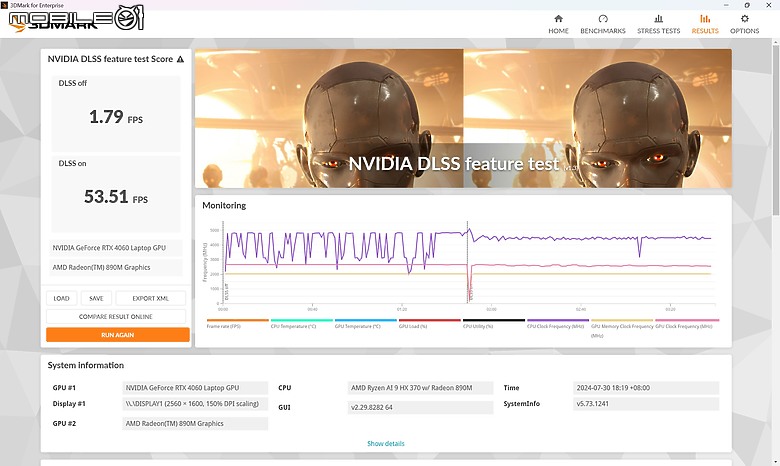Screen dimensions: 780x466
Task: Go to the Benchmarks section
Action: pyautogui.click(x=603, y=24)
